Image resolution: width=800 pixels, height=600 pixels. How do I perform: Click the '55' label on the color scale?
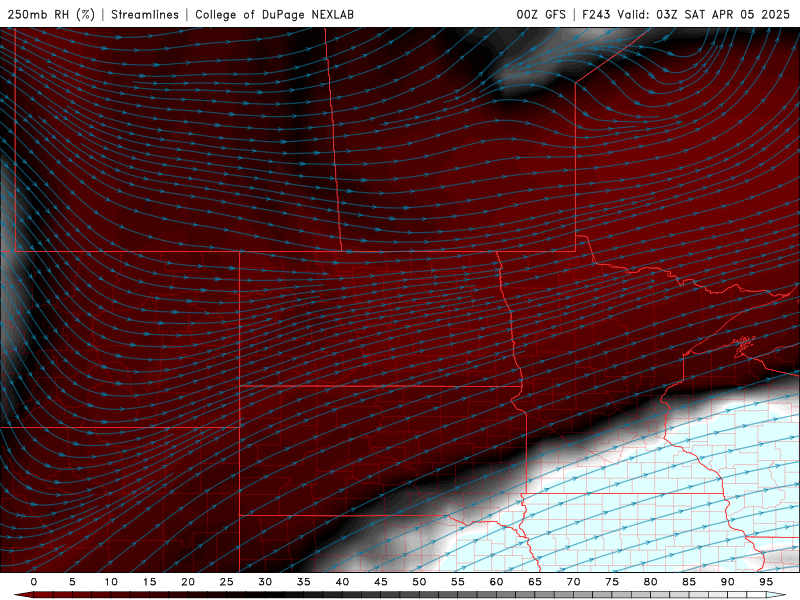click(458, 582)
